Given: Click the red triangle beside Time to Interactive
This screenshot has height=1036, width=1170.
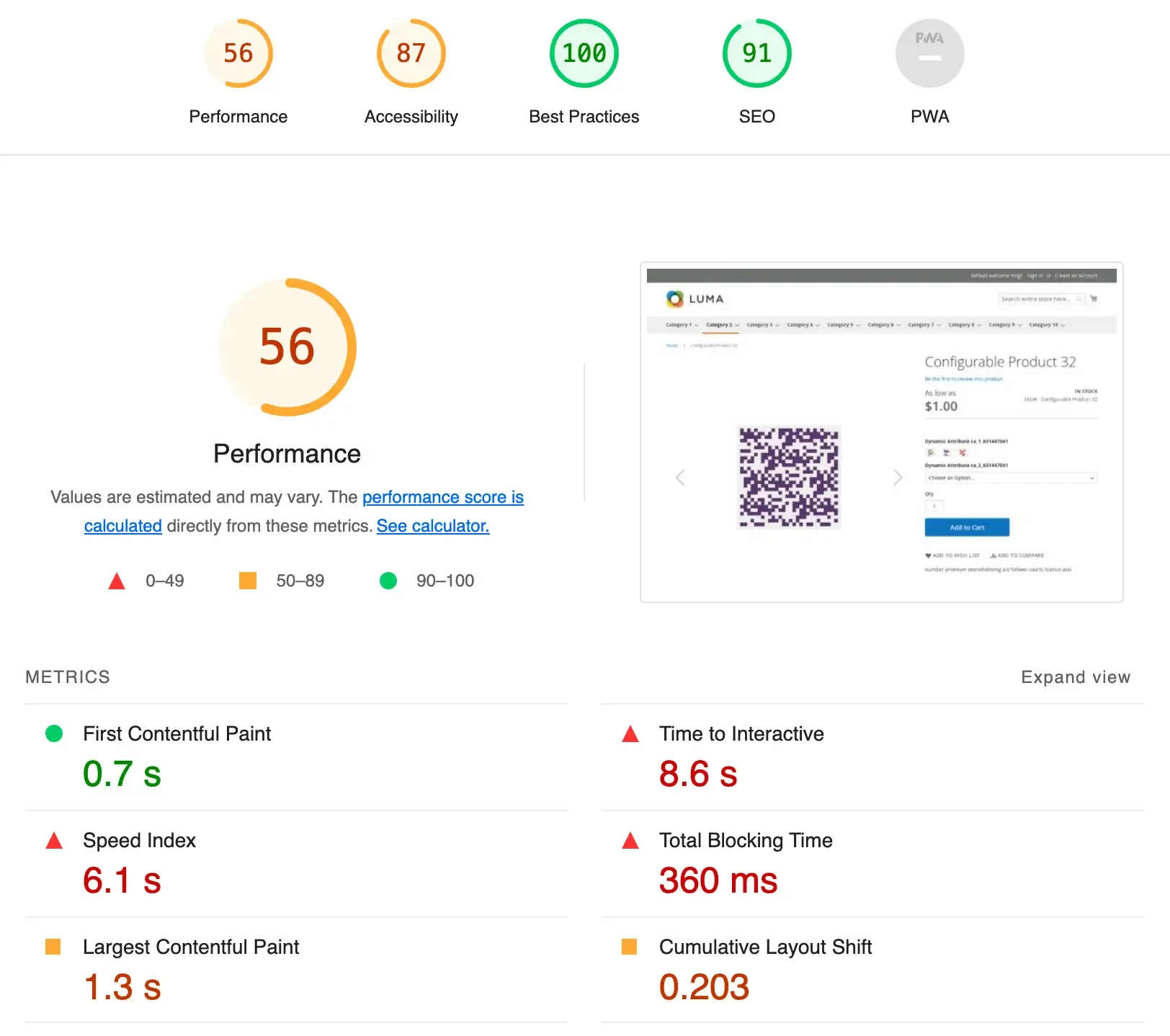Looking at the screenshot, I should [630, 734].
